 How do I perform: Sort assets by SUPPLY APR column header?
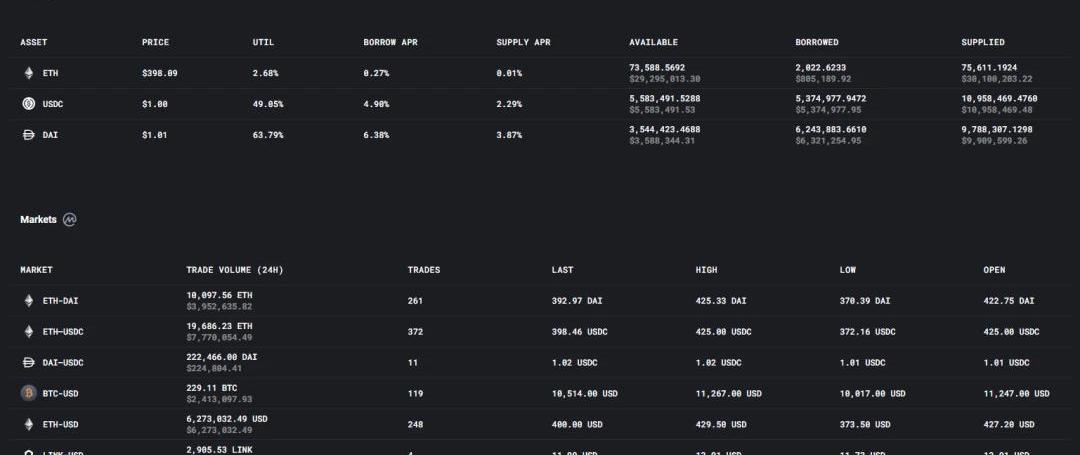pos(523,42)
